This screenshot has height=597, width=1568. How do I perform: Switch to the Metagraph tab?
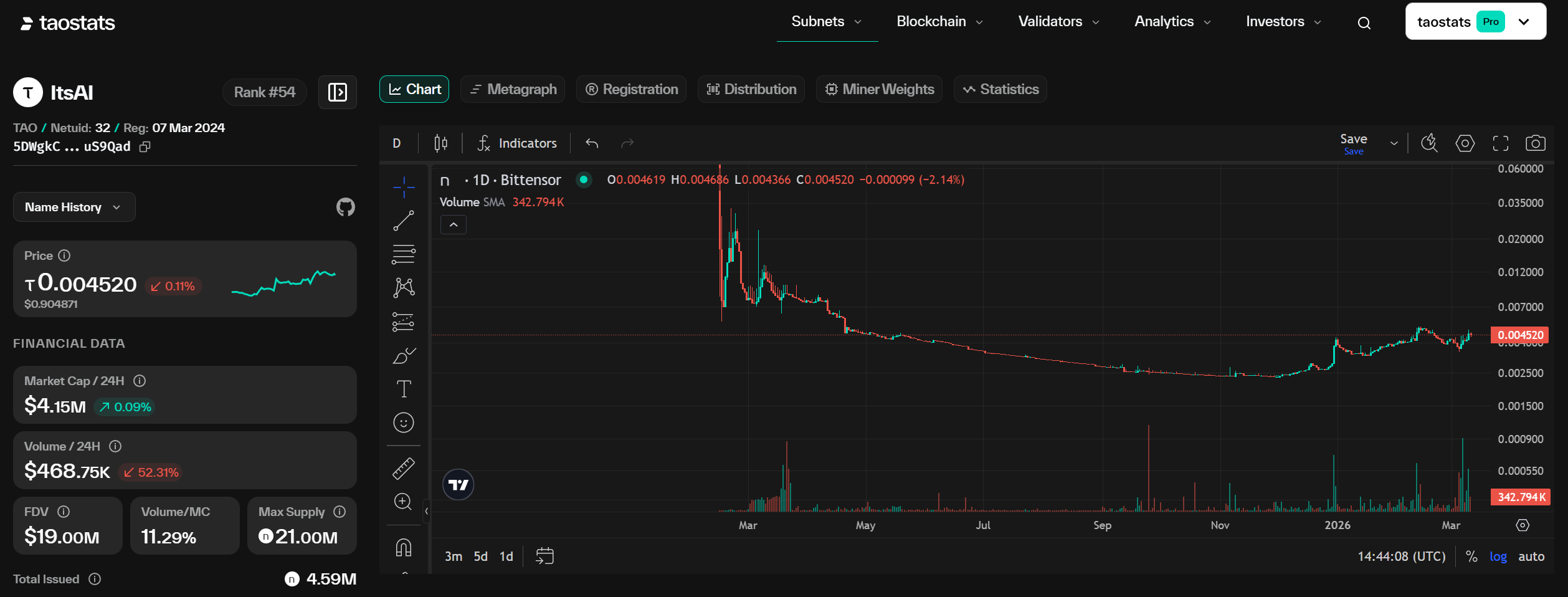(513, 90)
